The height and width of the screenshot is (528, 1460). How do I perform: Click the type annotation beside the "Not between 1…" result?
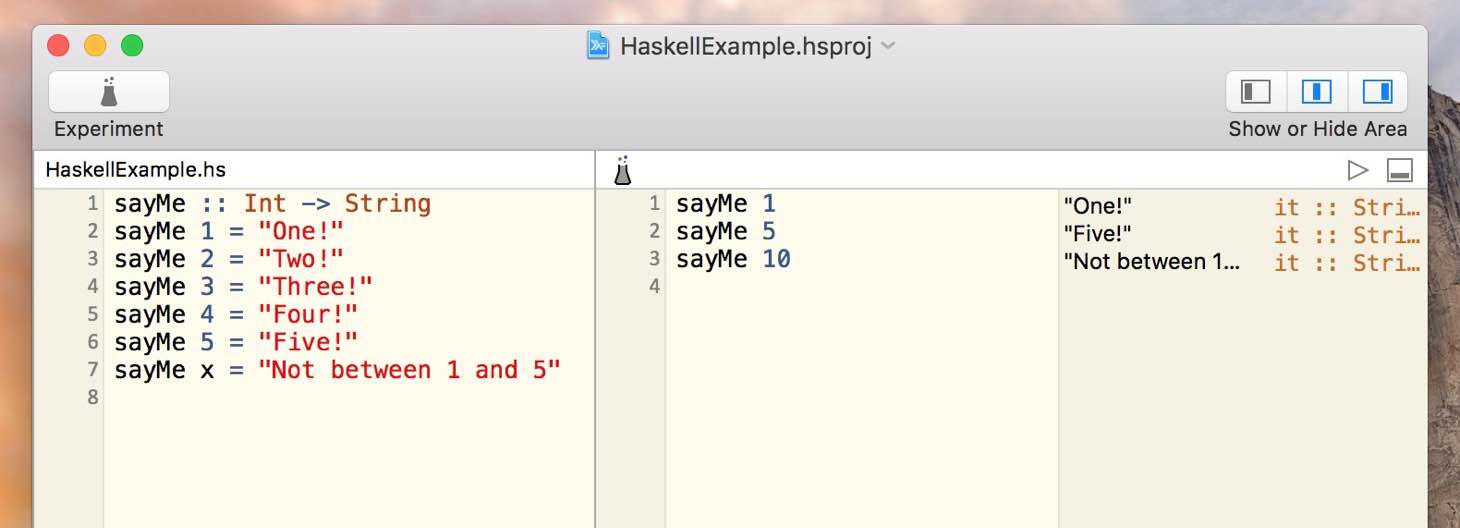1347,263
